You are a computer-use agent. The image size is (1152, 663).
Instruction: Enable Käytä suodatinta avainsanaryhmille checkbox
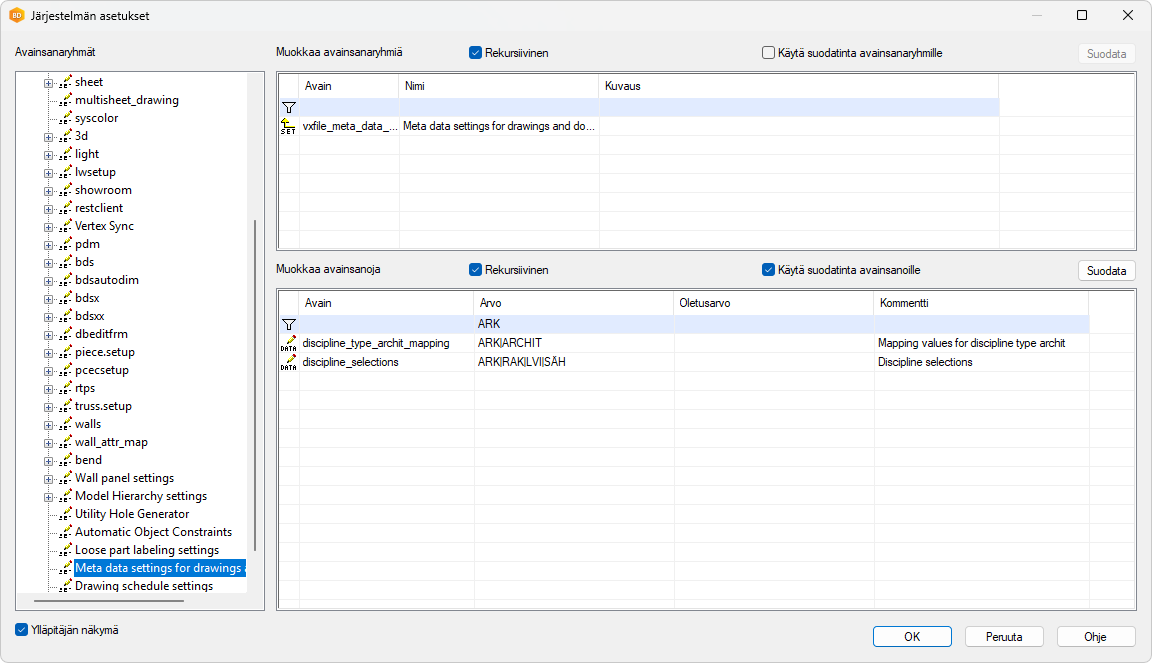point(768,53)
